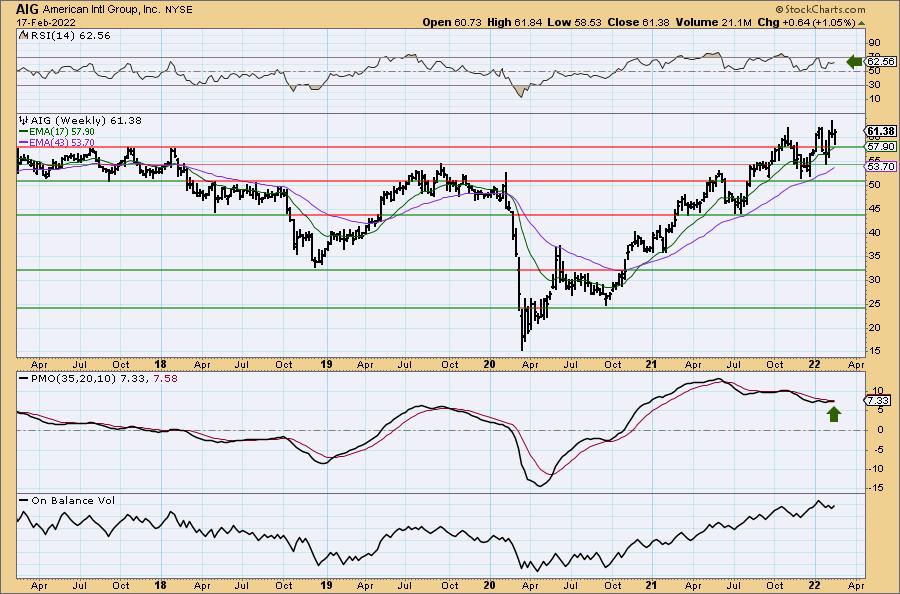Click the On Balance Vol label

click(73, 500)
